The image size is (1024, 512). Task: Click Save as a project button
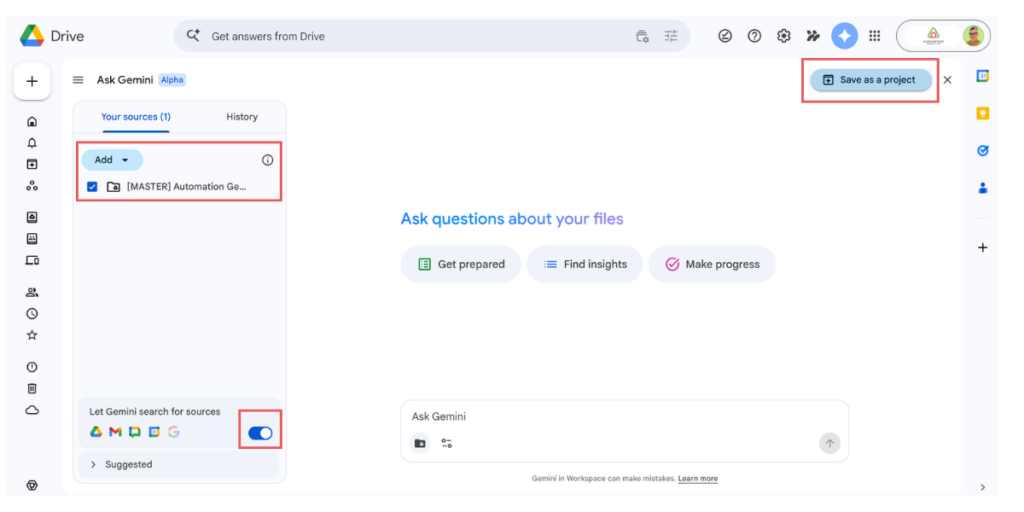(871, 80)
